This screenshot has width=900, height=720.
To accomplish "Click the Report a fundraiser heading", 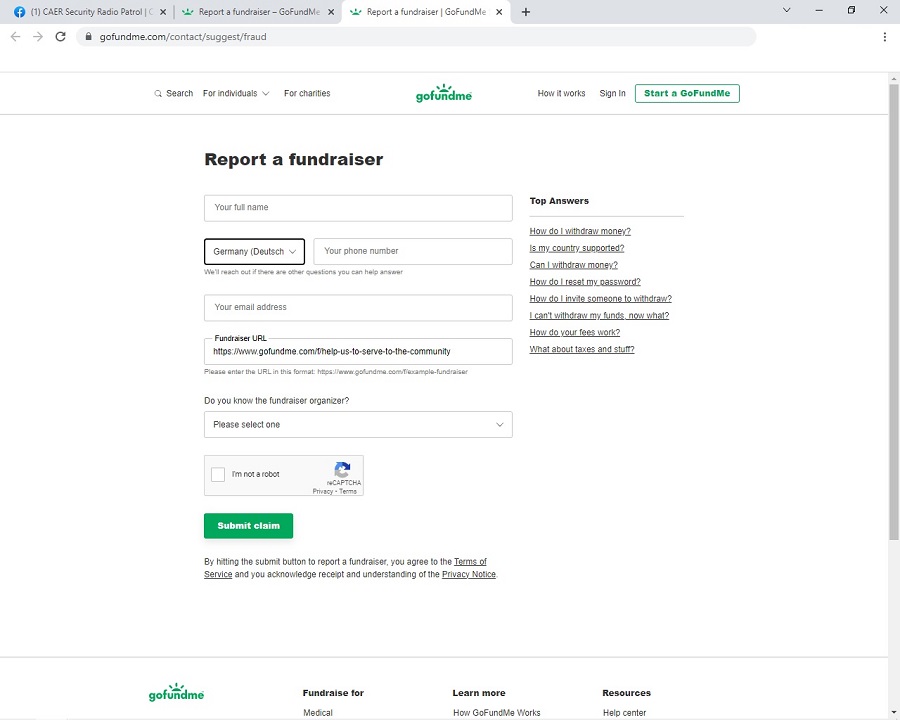I will [x=293, y=160].
